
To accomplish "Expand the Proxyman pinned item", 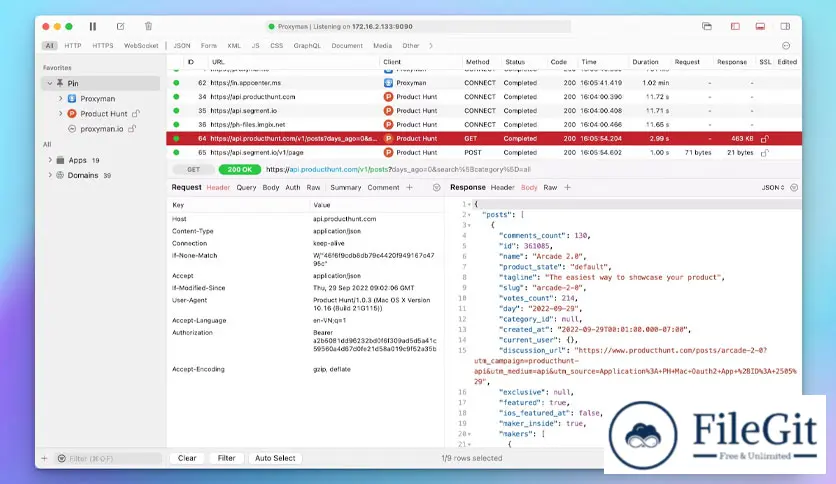I will pyautogui.click(x=60, y=99).
